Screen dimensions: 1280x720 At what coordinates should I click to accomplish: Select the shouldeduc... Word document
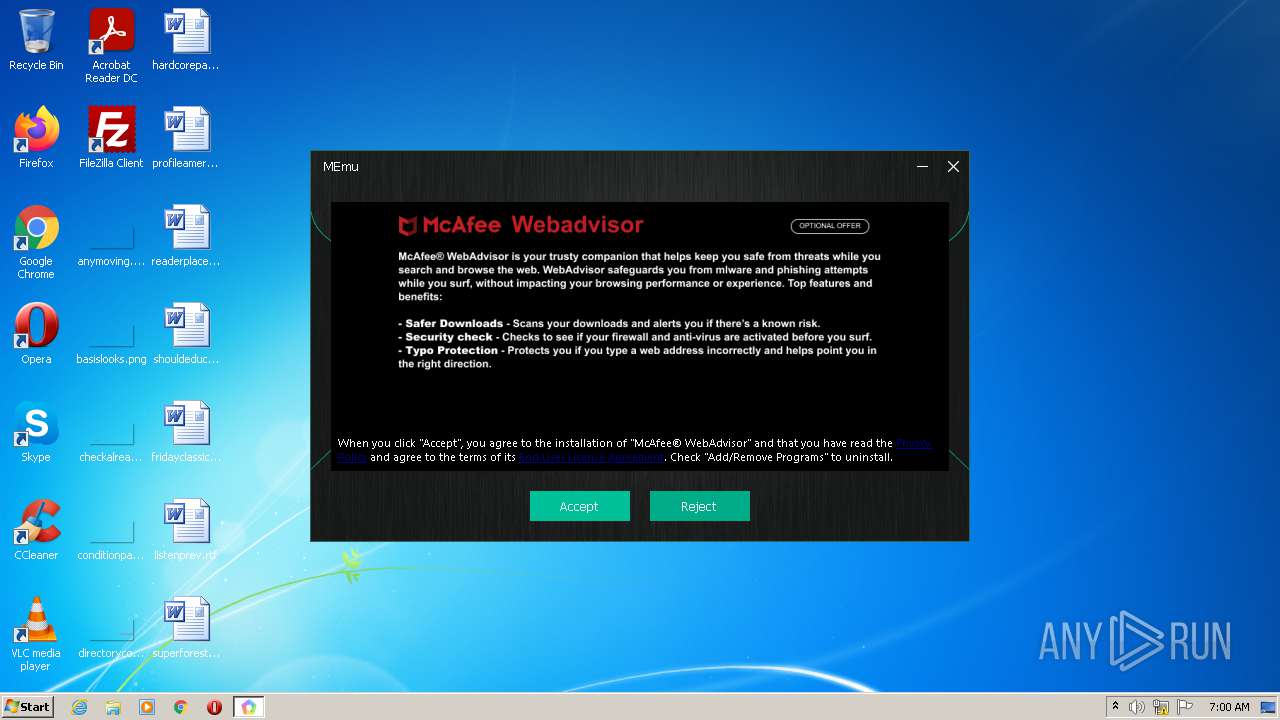pos(186,334)
